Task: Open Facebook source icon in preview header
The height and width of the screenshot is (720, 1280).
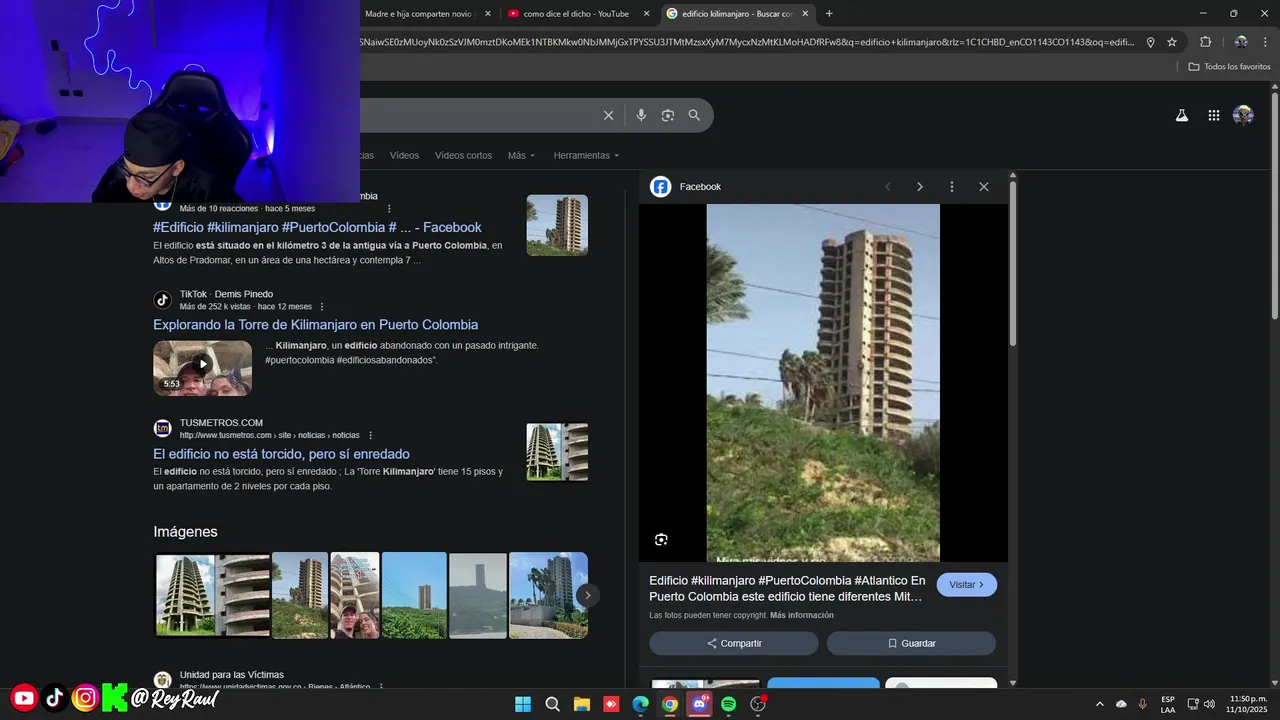Action: point(660,187)
